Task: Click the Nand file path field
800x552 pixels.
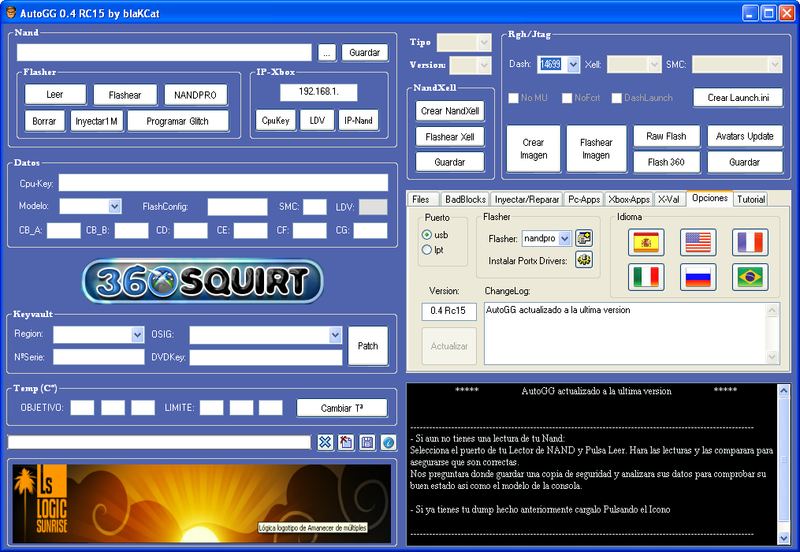Action: coord(164,53)
